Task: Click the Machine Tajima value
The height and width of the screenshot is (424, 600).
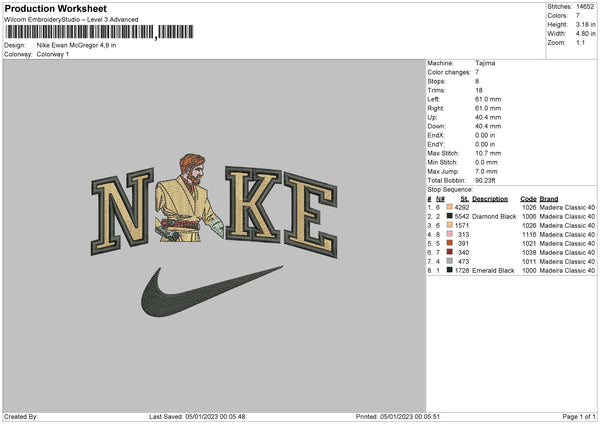Action: pyautogui.click(x=485, y=63)
